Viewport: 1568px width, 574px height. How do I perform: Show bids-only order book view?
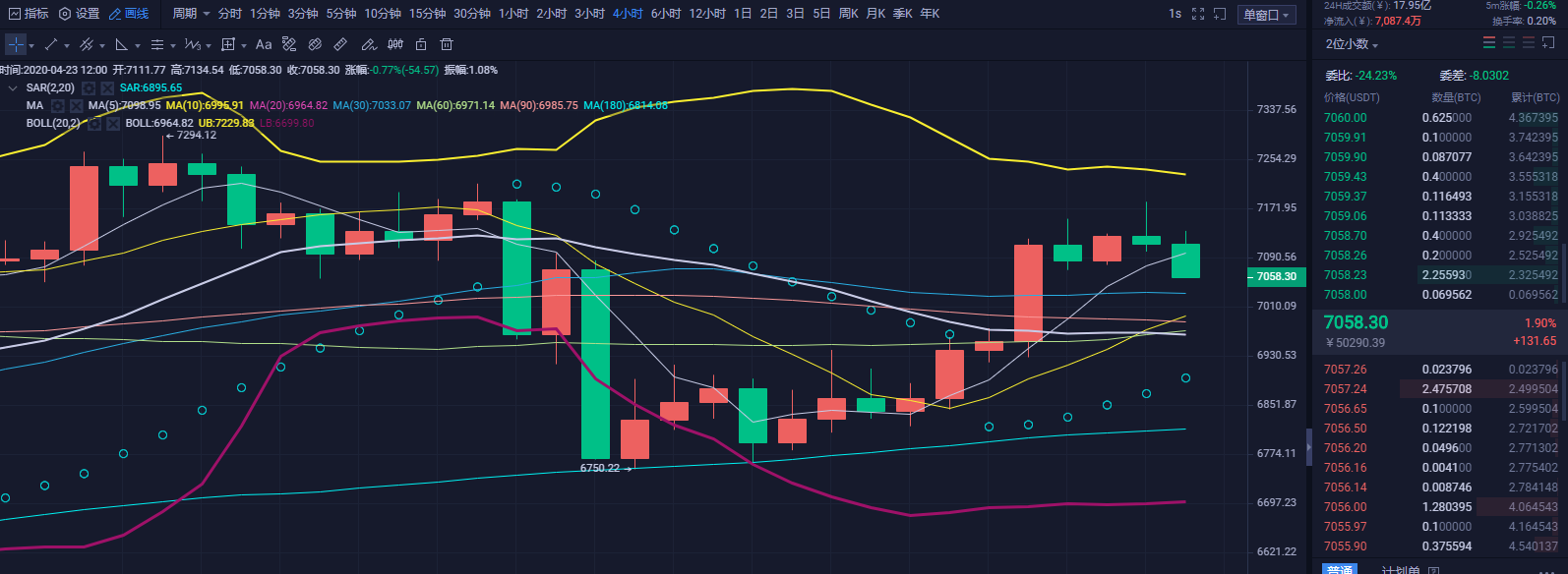pos(1509,43)
